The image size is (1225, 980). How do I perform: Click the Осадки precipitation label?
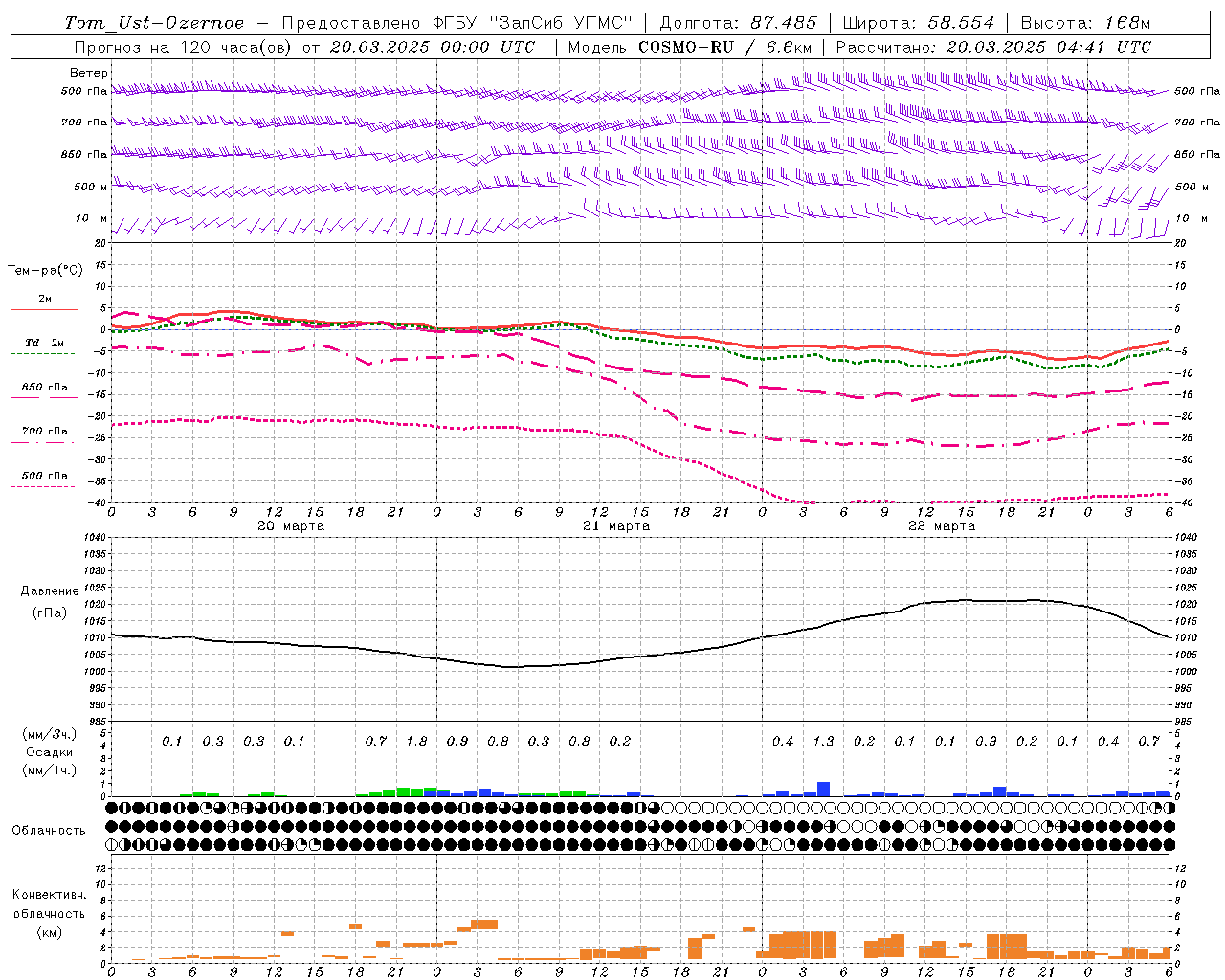(x=50, y=752)
